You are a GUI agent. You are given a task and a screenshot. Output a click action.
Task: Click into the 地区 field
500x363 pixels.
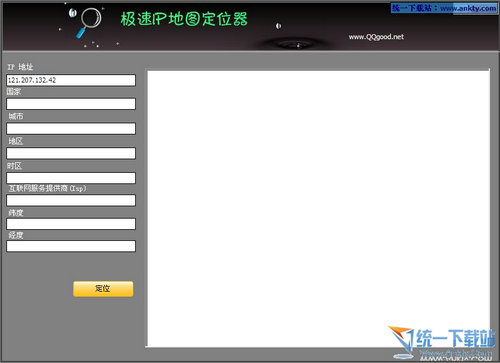click(x=71, y=153)
